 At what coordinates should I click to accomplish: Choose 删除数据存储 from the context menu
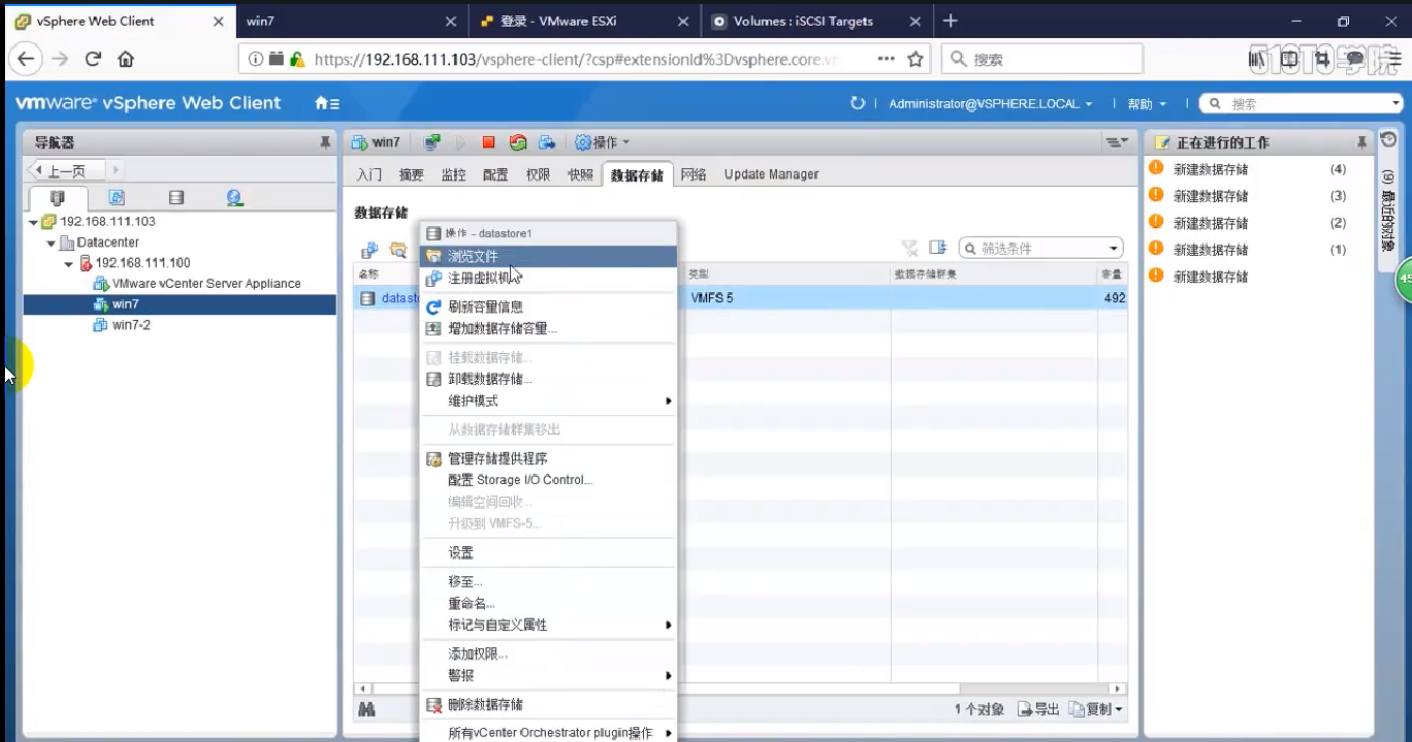pos(547,705)
